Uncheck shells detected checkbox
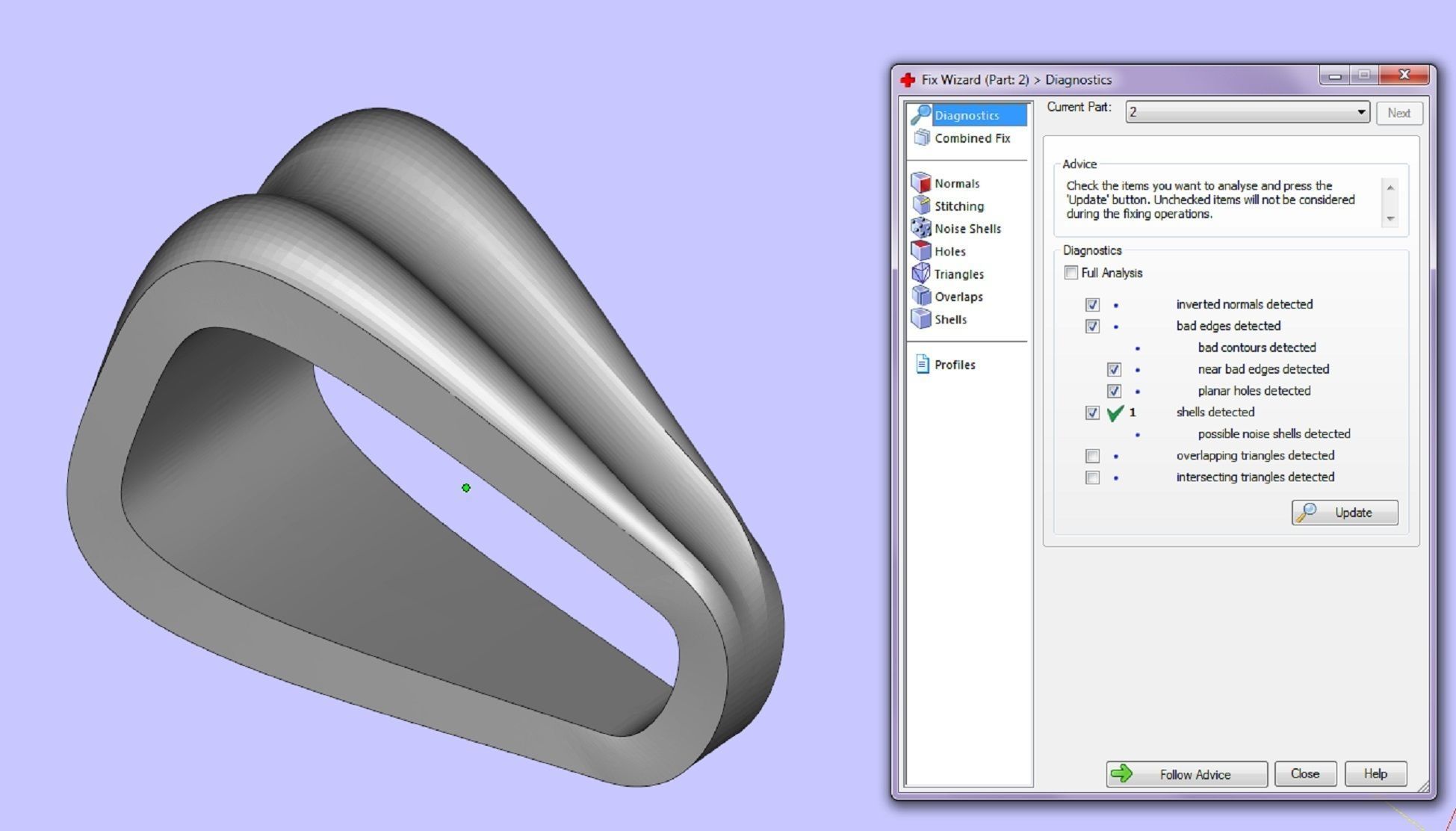This screenshot has height=831, width=1456. (x=1092, y=413)
